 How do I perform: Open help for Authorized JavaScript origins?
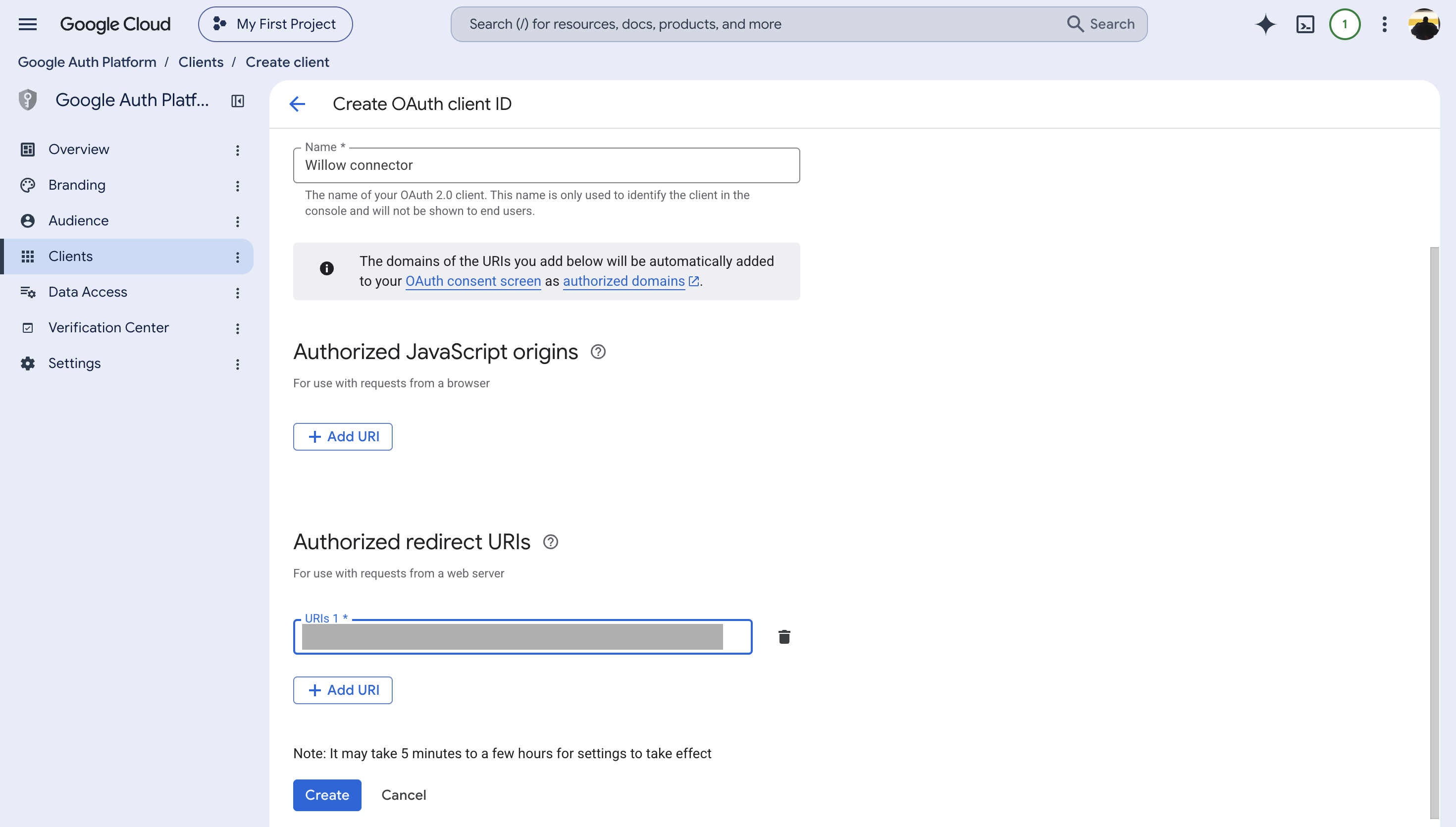[598, 352]
